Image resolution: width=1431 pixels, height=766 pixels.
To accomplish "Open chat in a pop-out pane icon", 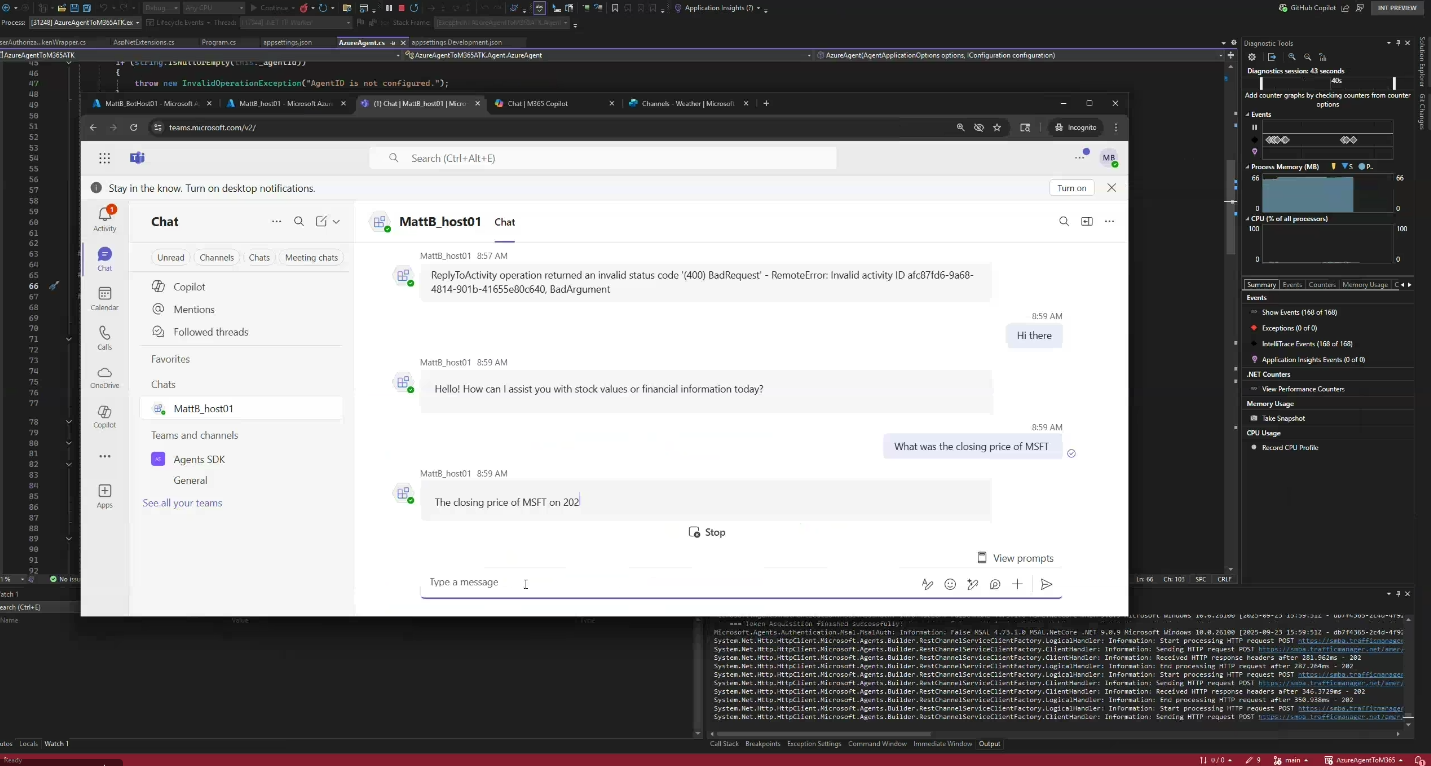I will tap(1087, 222).
